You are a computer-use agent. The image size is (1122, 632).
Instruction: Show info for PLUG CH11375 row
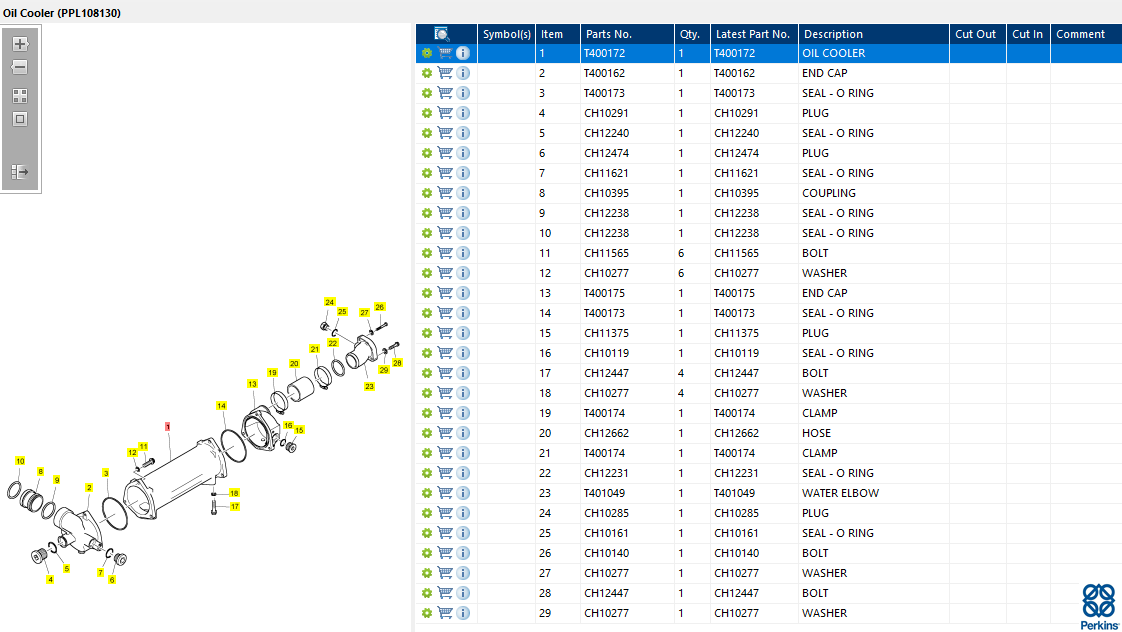pos(463,334)
